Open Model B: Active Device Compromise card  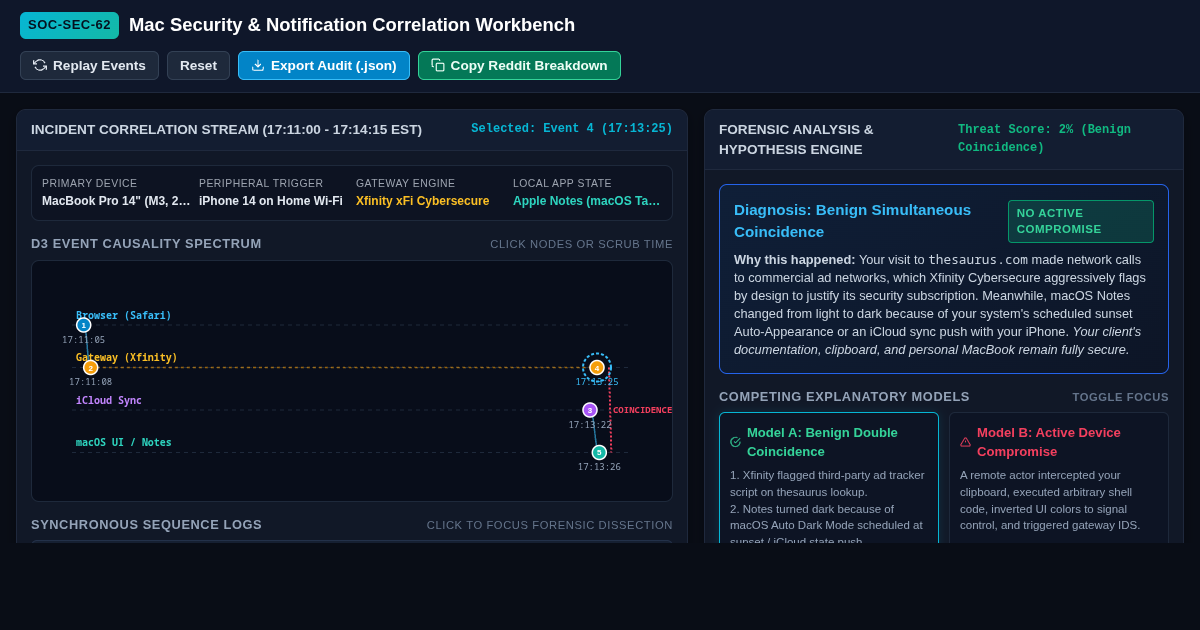[1059, 478]
